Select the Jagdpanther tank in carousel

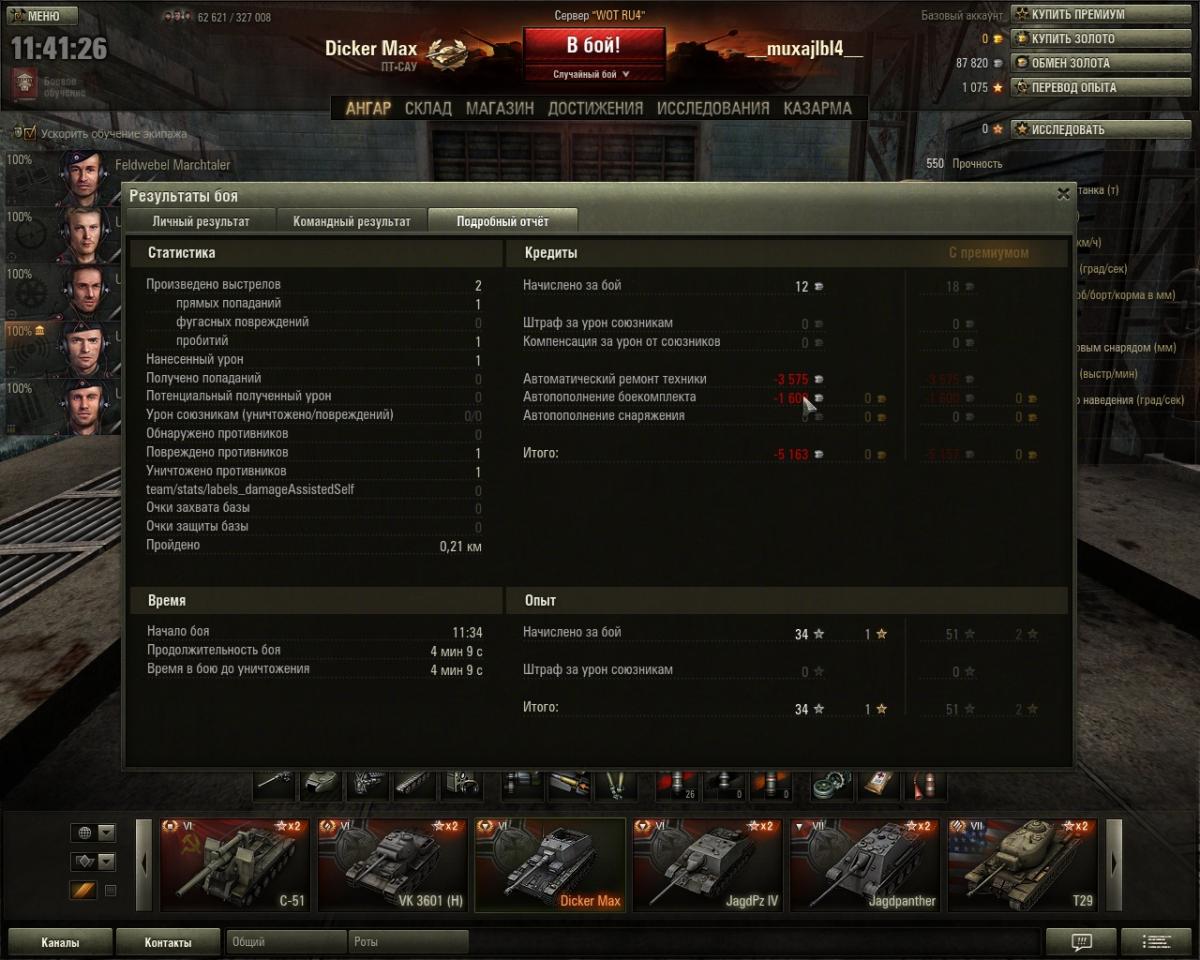(865, 865)
